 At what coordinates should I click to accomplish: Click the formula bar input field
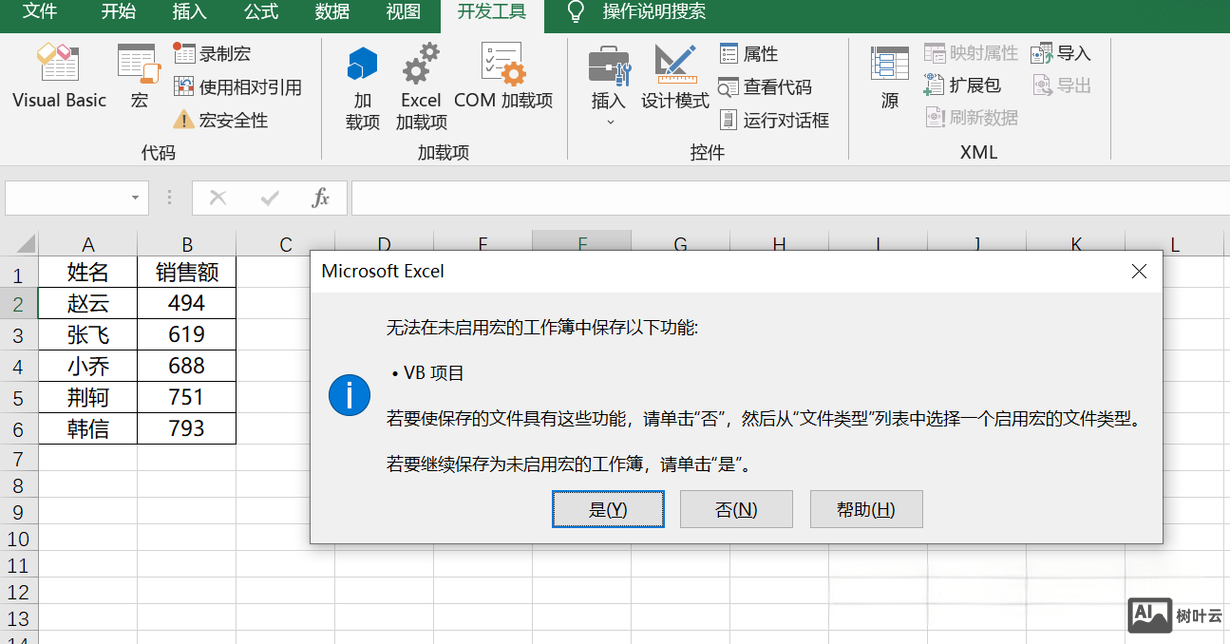click(x=790, y=198)
